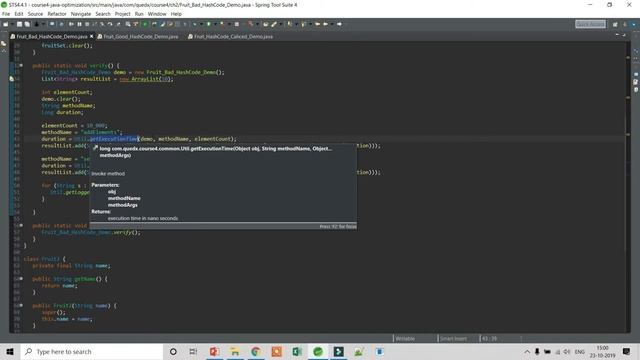Click the horizontal scrollbar in the Javadoc popup
Viewport: 640px width, 360px height.
pos(223,223)
